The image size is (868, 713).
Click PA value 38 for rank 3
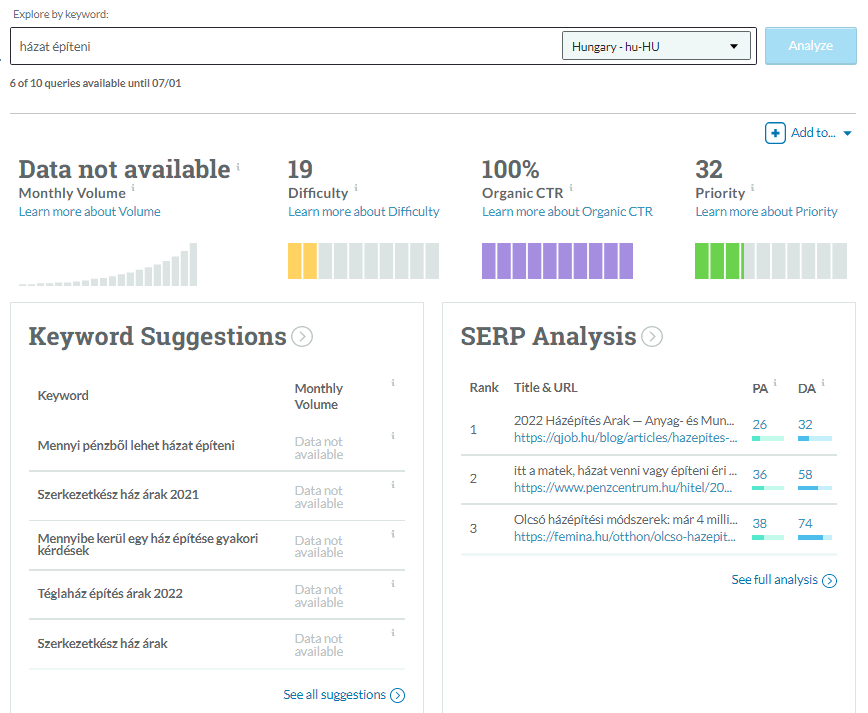tap(760, 524)
